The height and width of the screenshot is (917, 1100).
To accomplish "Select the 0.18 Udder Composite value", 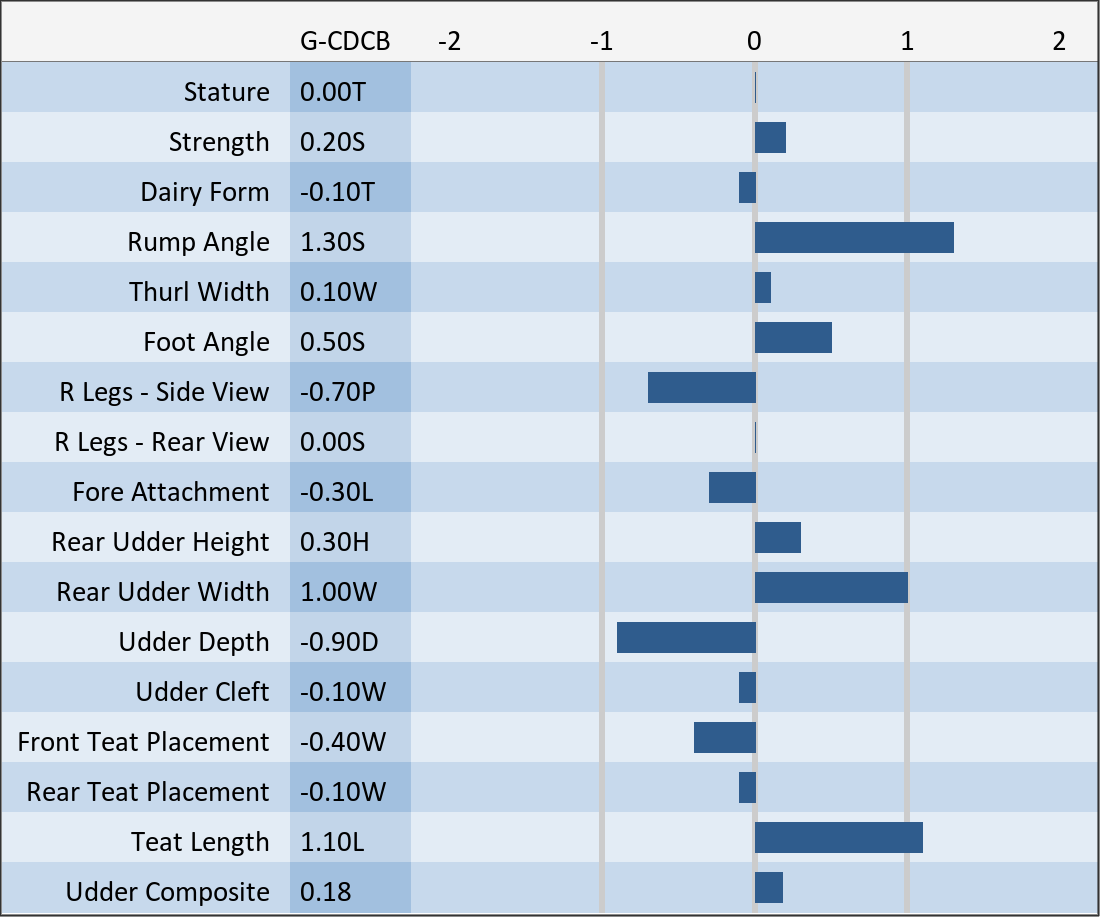I will pos(326,892).
